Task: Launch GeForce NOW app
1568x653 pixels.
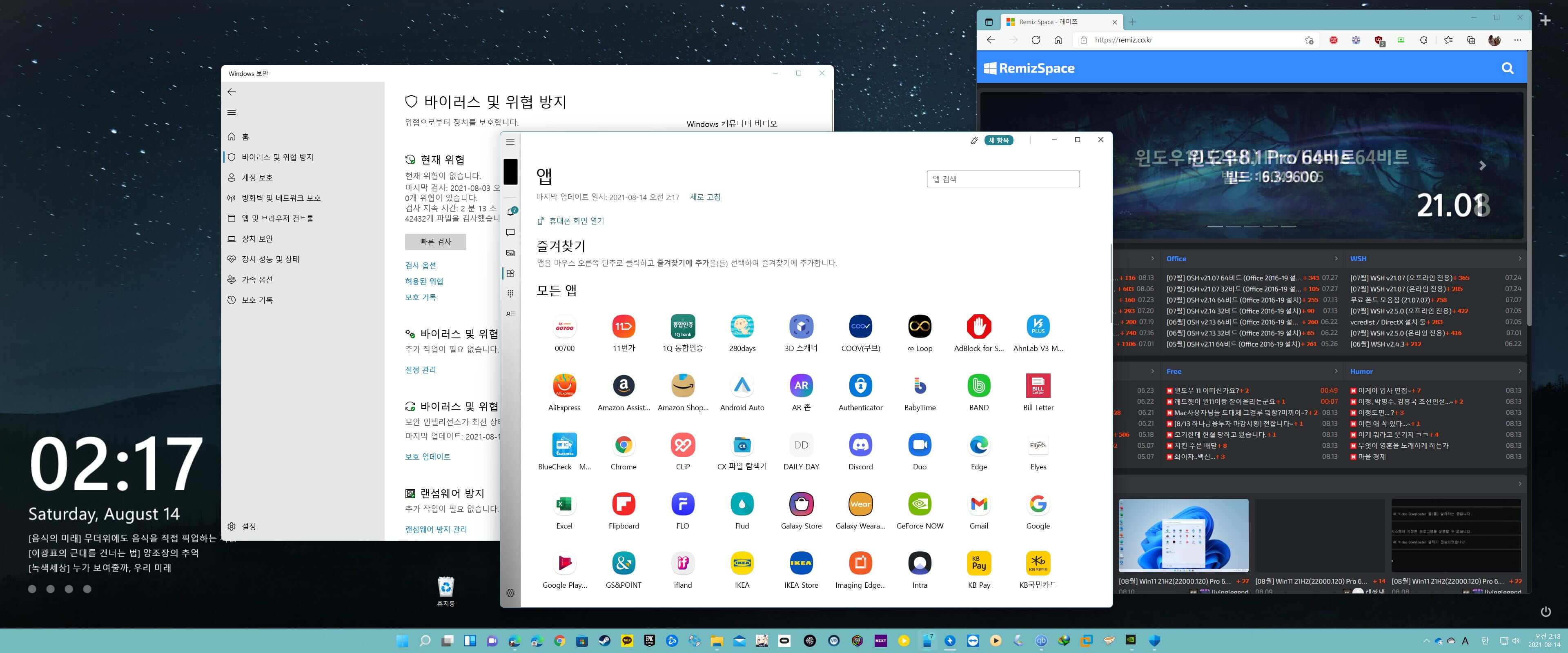Action: coord(920,504)
